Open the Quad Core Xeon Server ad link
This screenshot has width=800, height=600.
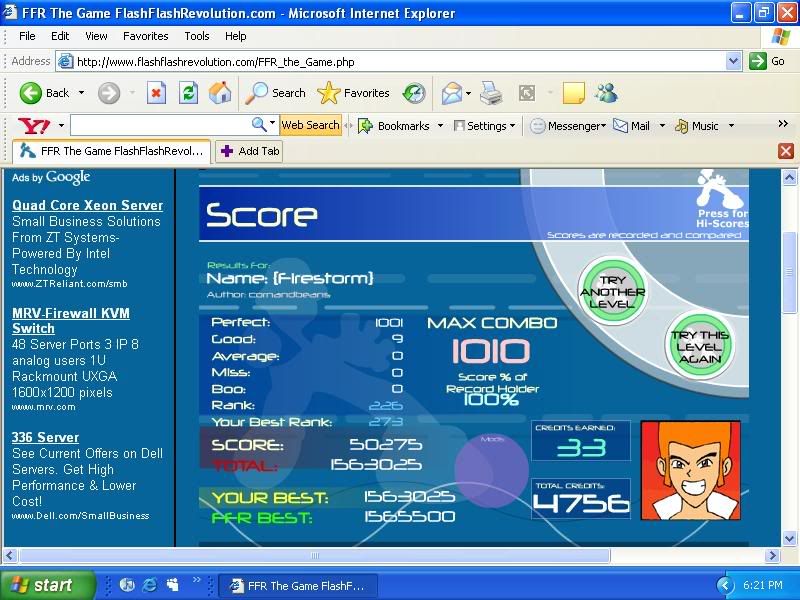point(87,205)
